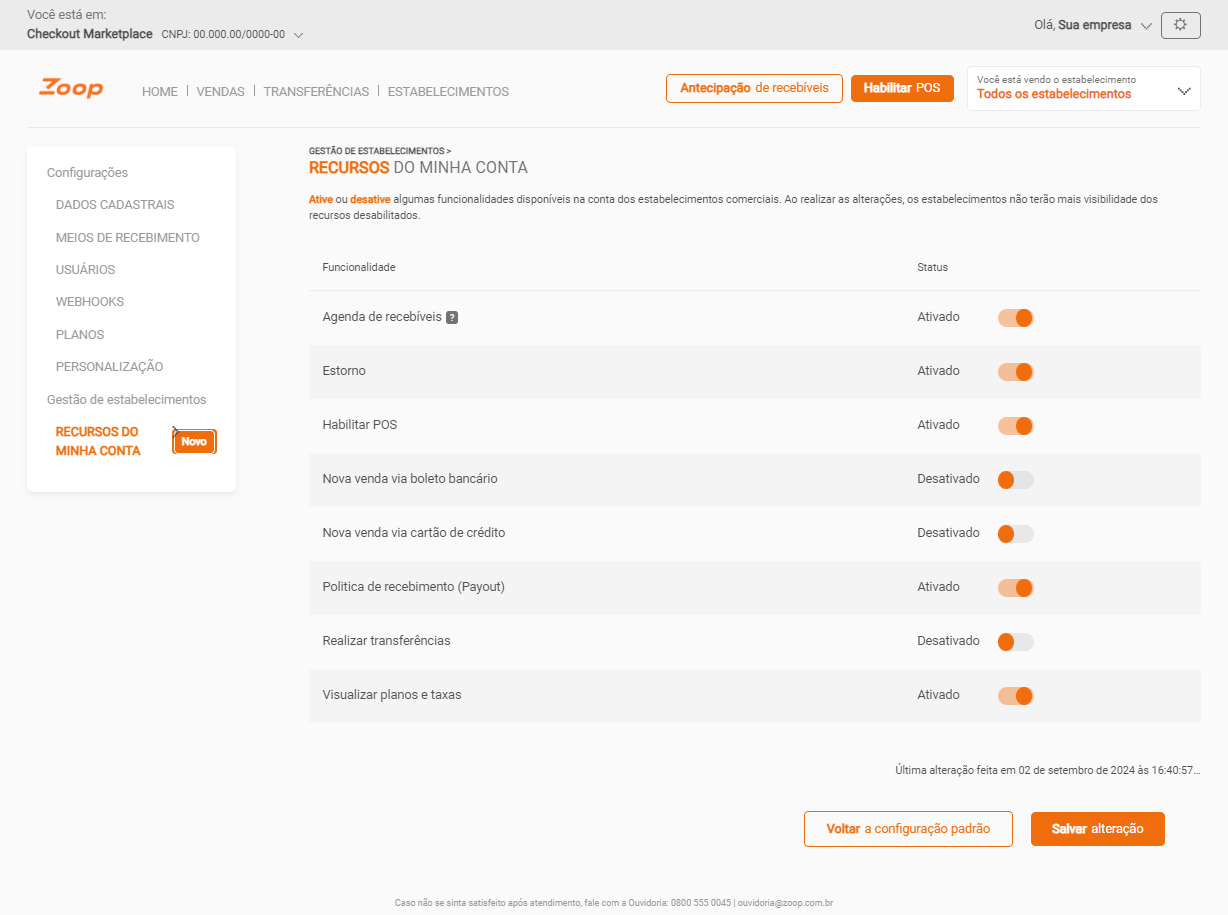Image resolution: width=1228 pixels, height=915 pixels.
Task: Click the Habilitar POS button
Action: point(902,88)
